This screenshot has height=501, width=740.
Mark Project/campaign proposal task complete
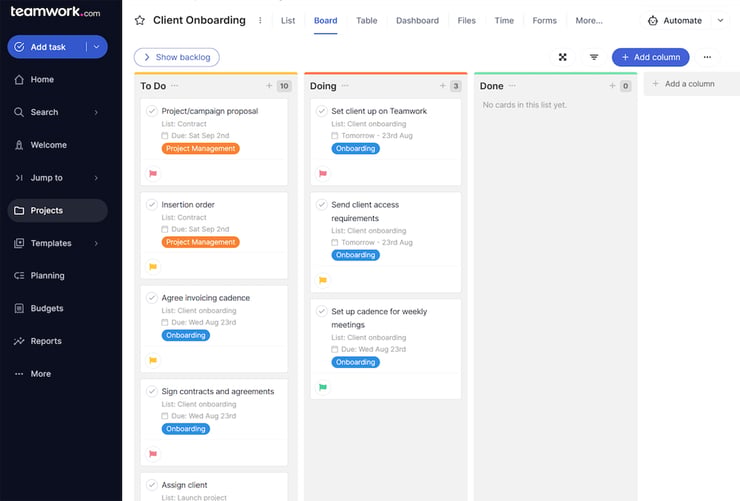click(x=151, y=111)
